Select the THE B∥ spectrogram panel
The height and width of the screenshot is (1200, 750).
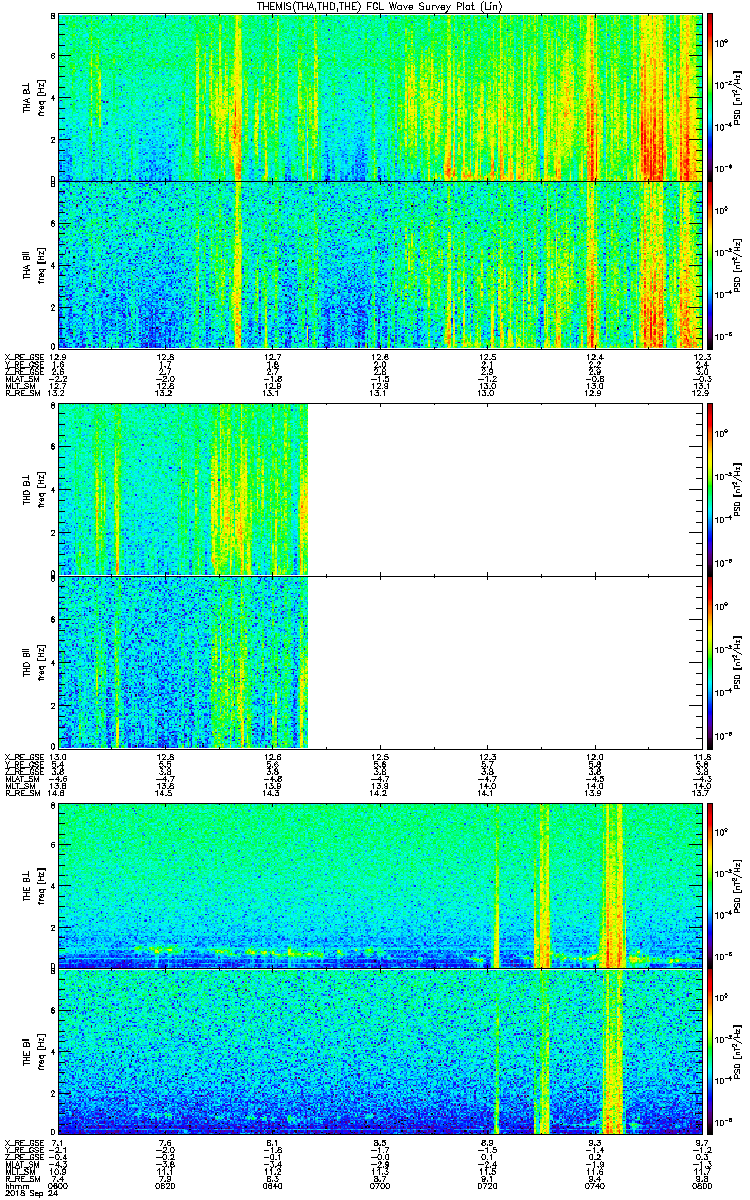[380, 1051]
